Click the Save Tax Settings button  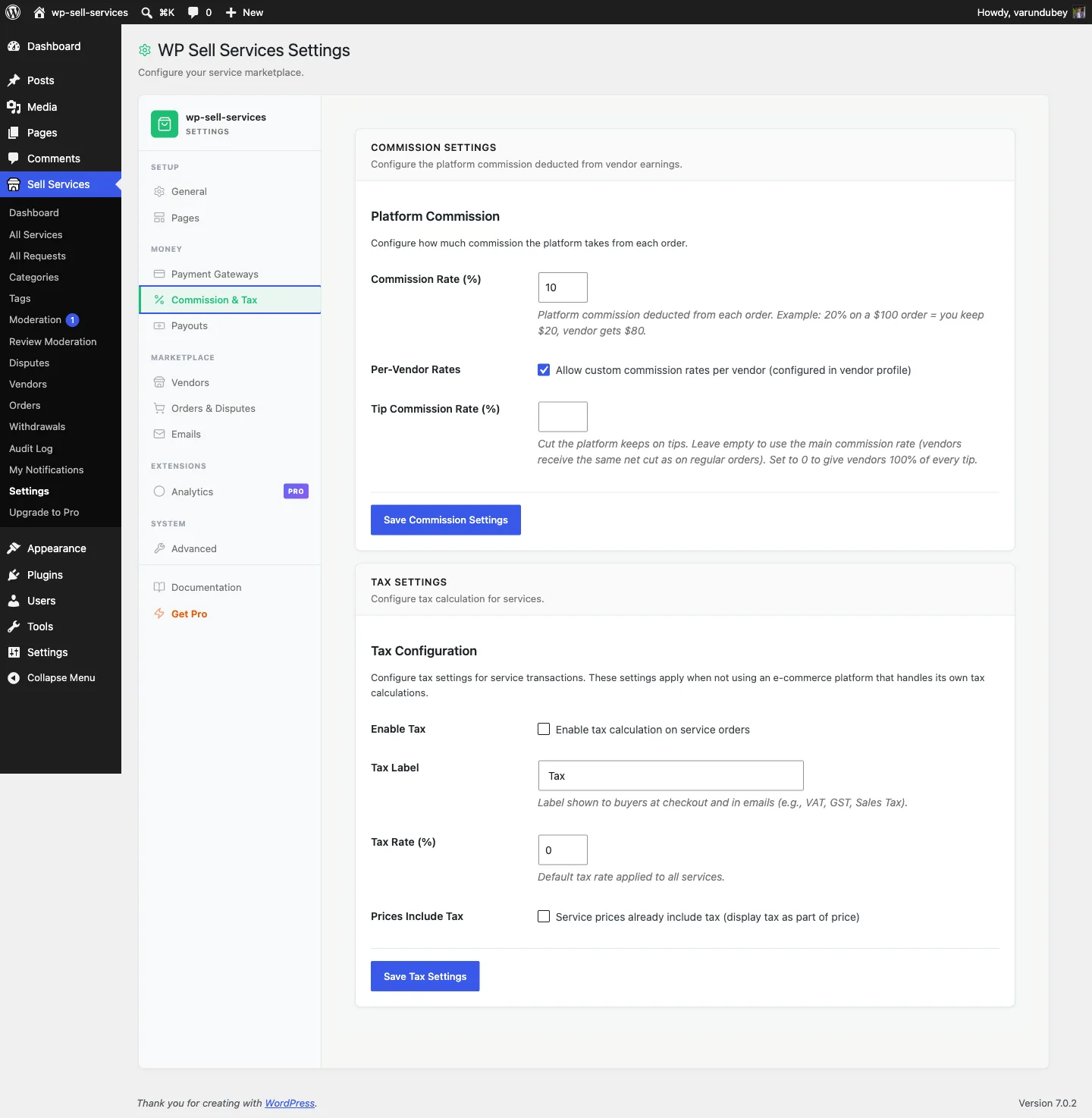coord(425,977)
